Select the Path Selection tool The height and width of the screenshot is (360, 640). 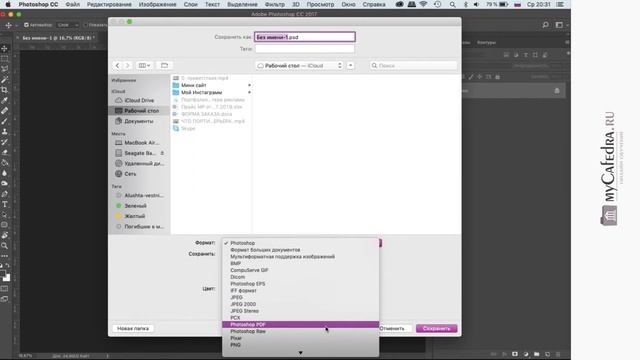point(4,214)
